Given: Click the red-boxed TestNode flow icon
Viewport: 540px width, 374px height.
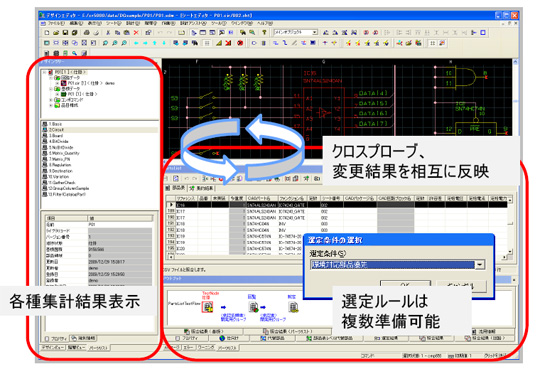Looking at the screenshot, I should tap(207, 307).
